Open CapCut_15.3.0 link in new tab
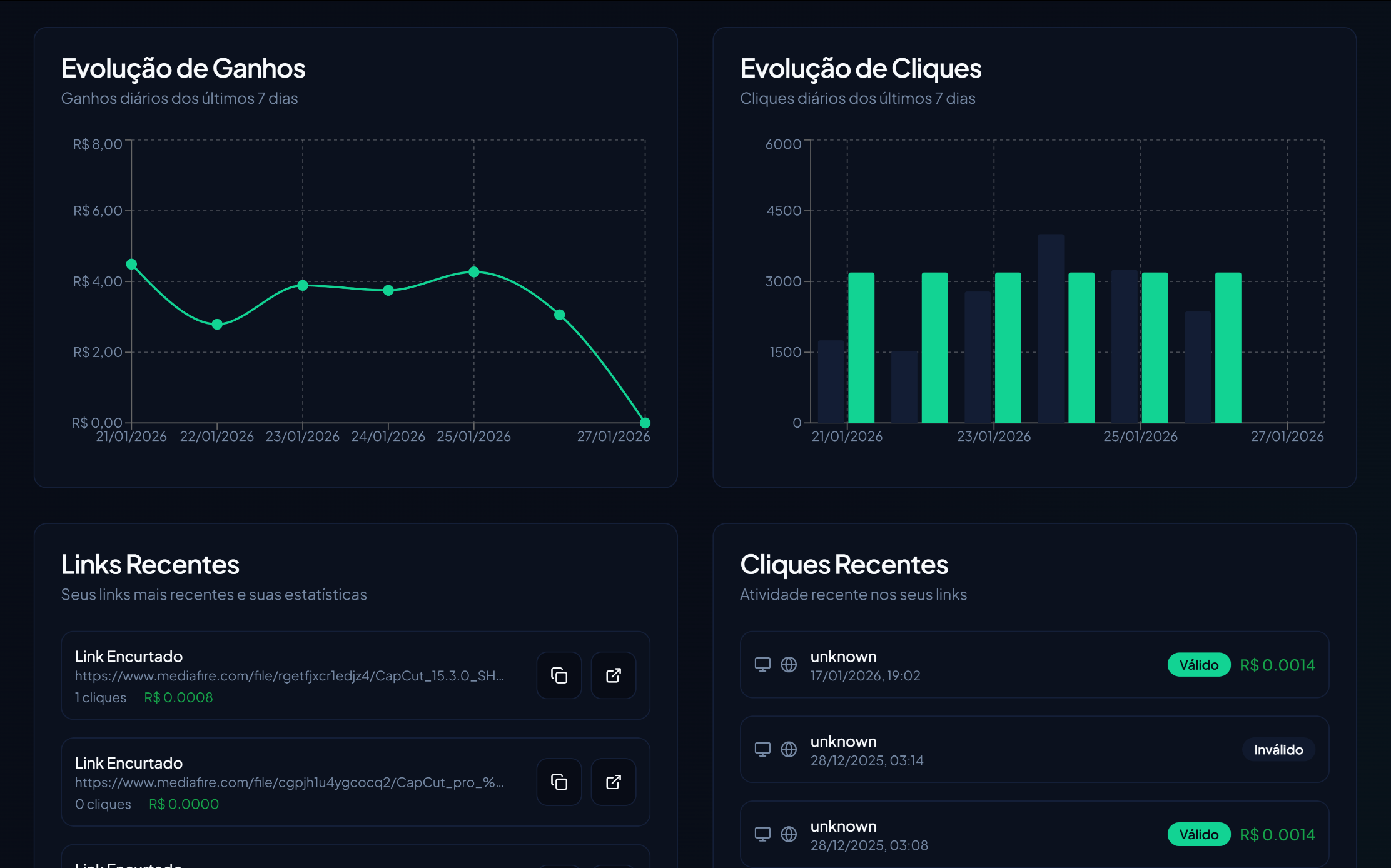 (x=613, y=675)
